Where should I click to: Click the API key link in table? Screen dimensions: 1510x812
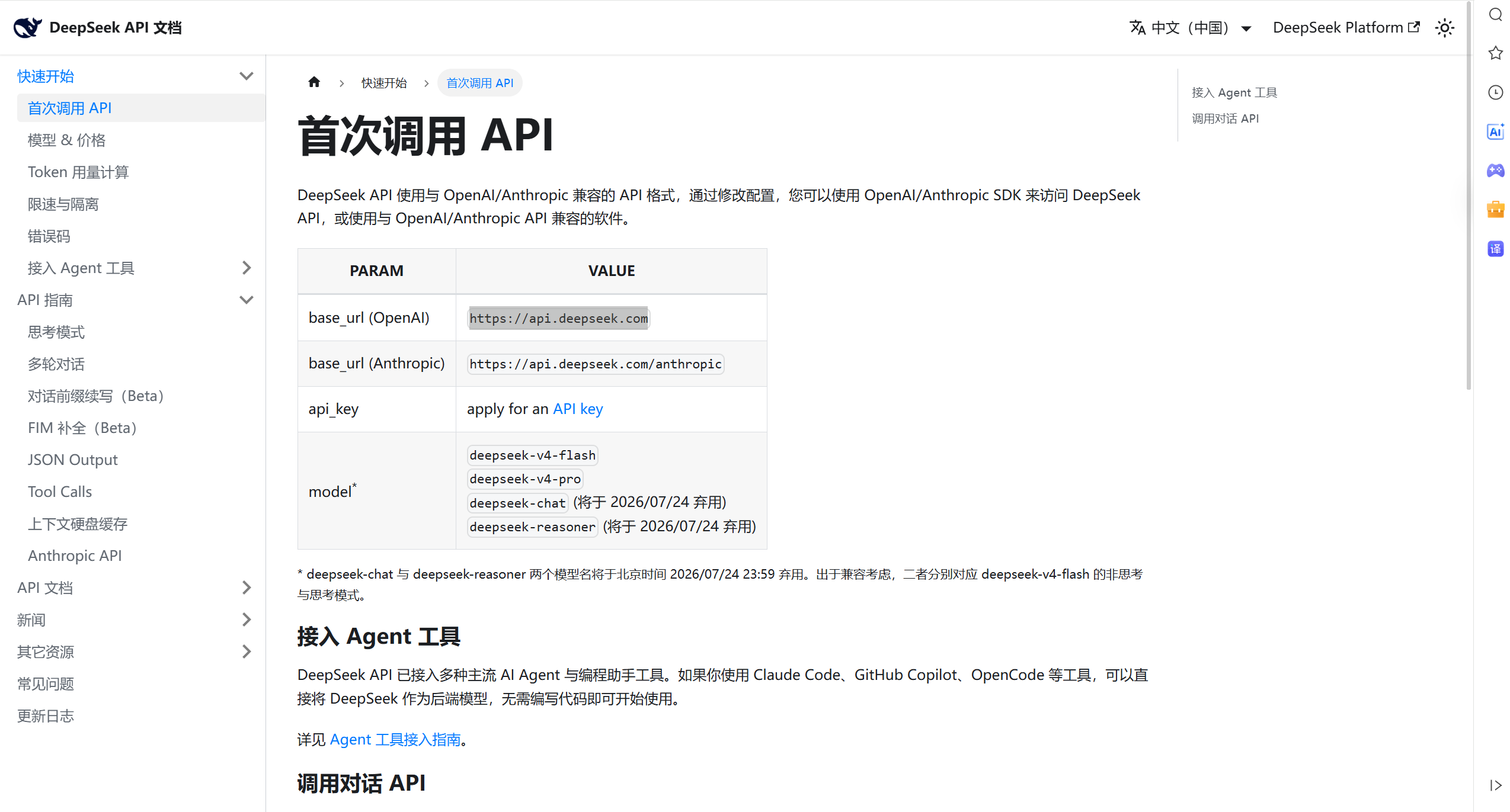(x=578, y=409)
